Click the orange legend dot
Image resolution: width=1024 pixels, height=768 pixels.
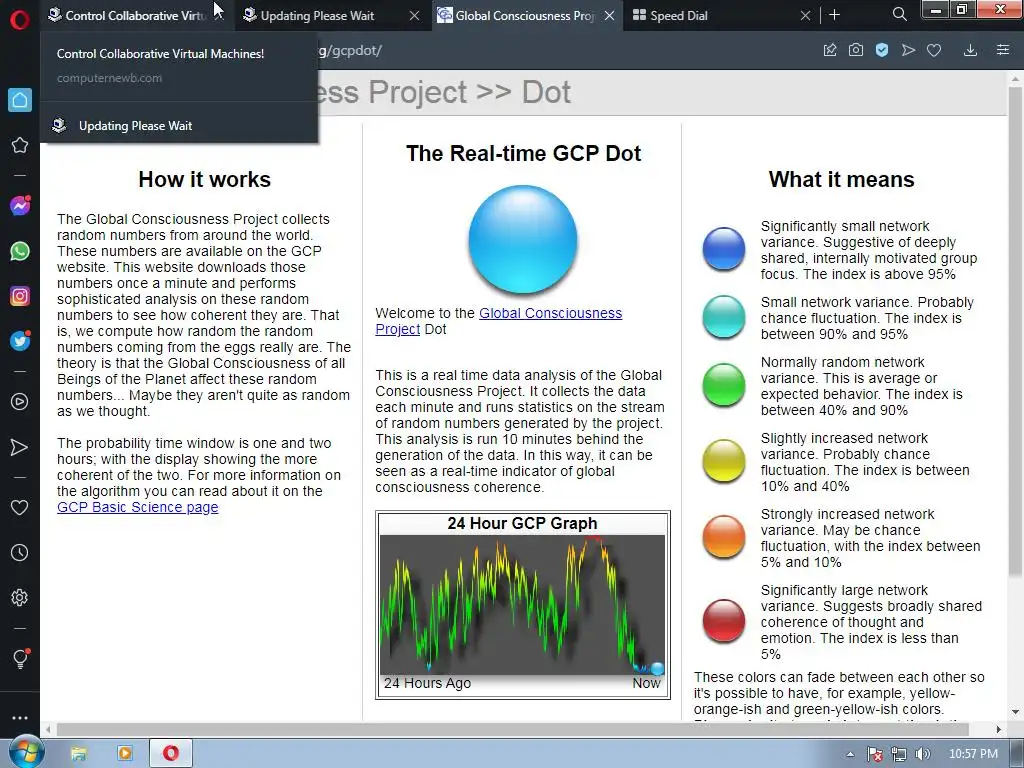724,537
